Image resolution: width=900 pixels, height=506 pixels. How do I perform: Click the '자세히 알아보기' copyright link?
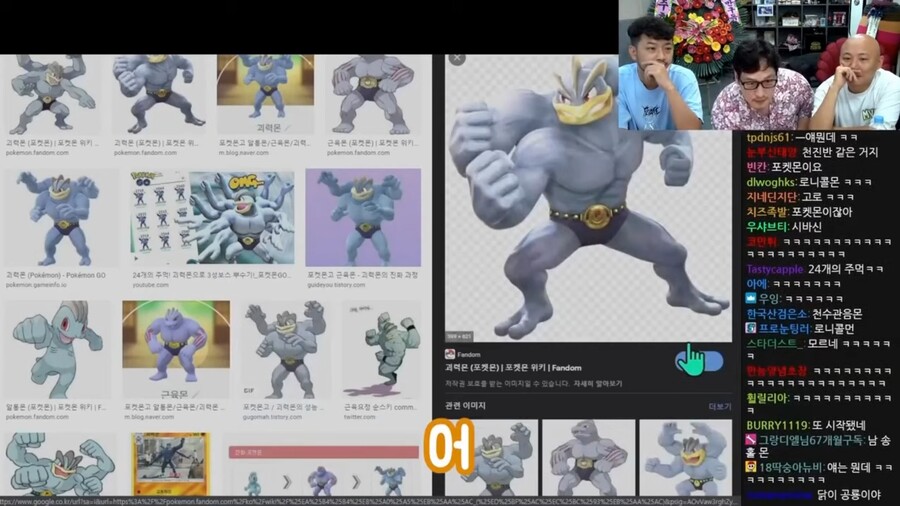pos(598,383)
